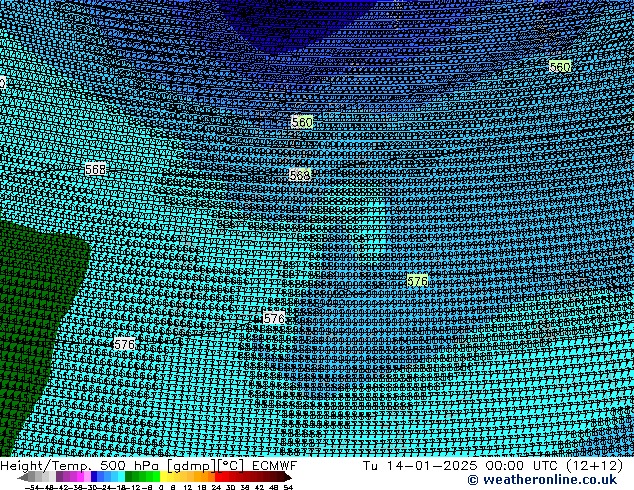Click the gray arrow at the scale's cold end
Image resolution: width=634 pixels, height=490 pixels.
coord(23,477)
